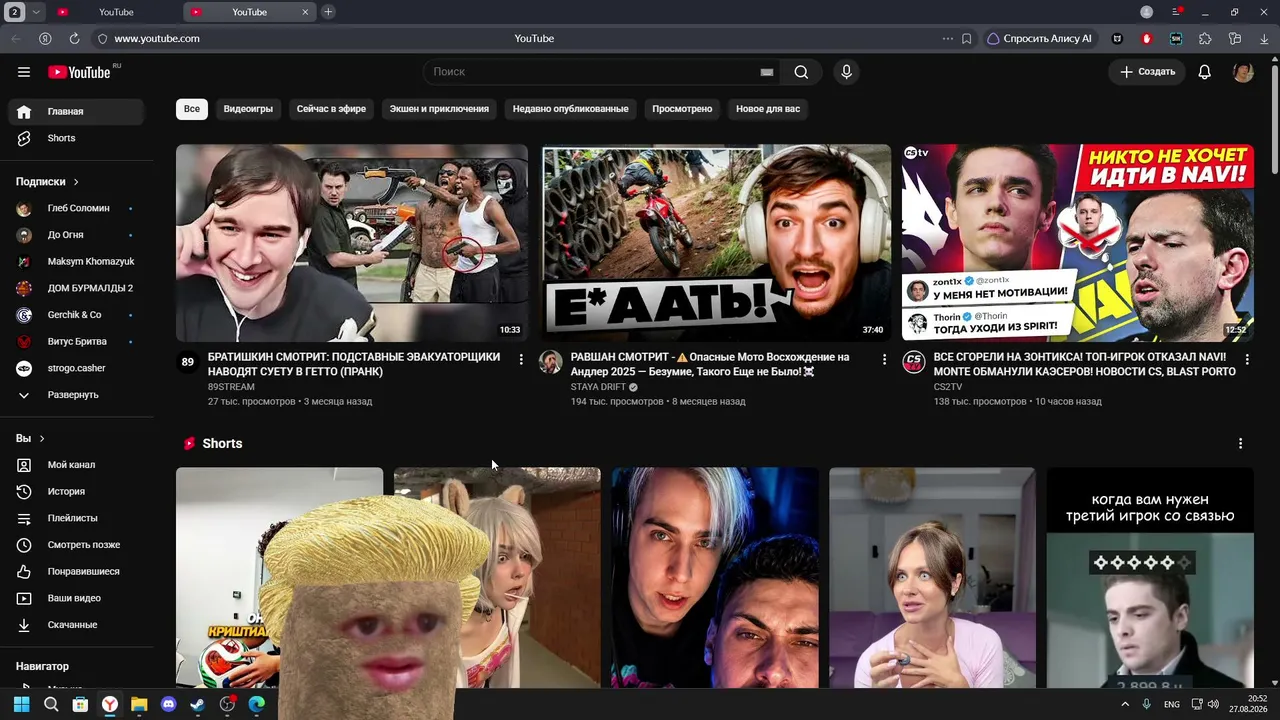Open Смотреть позже in the sidebar
This screenshot has width=1280, height=720.
[76, 545]
